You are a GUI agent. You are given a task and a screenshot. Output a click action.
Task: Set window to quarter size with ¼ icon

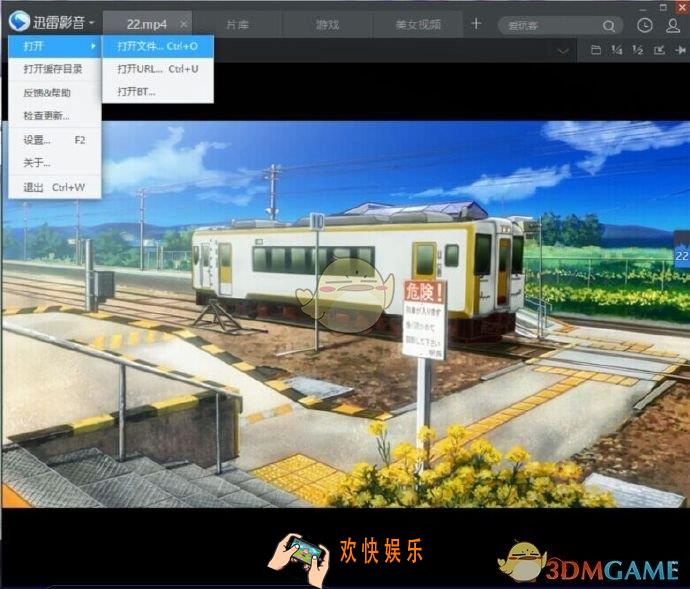(617, 50)
